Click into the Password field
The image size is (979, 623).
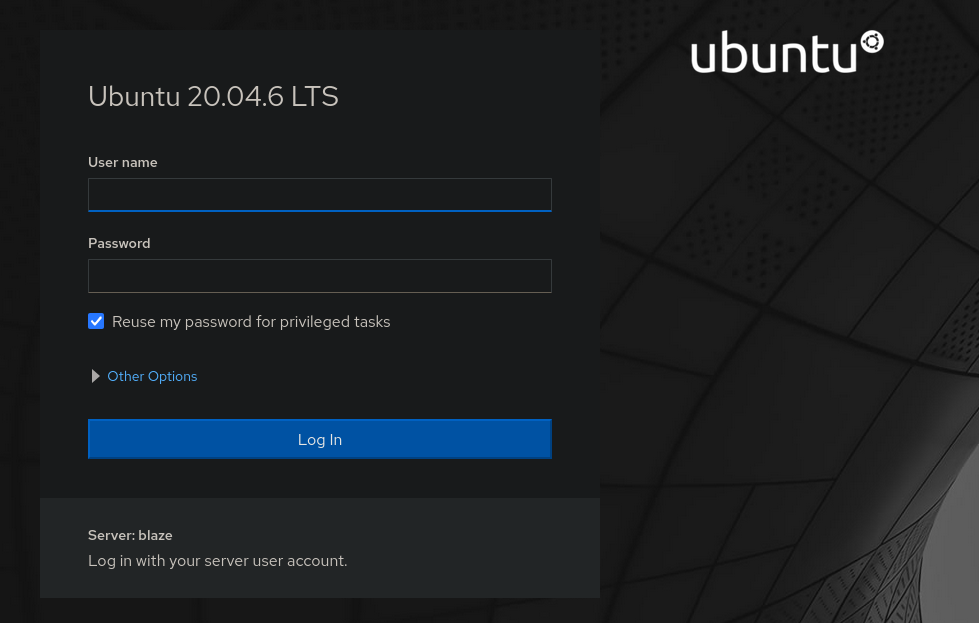tap(320, 276)
